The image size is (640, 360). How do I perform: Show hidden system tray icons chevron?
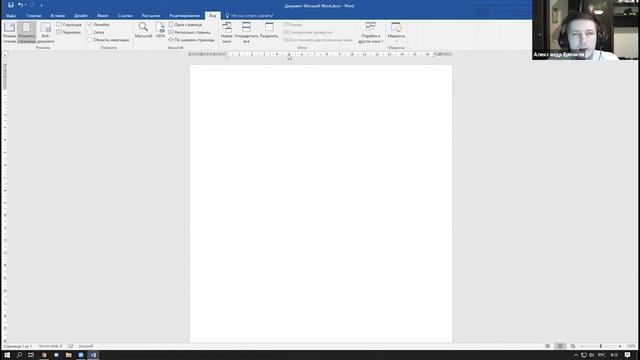pyautogui.click(x=576, y=355)
